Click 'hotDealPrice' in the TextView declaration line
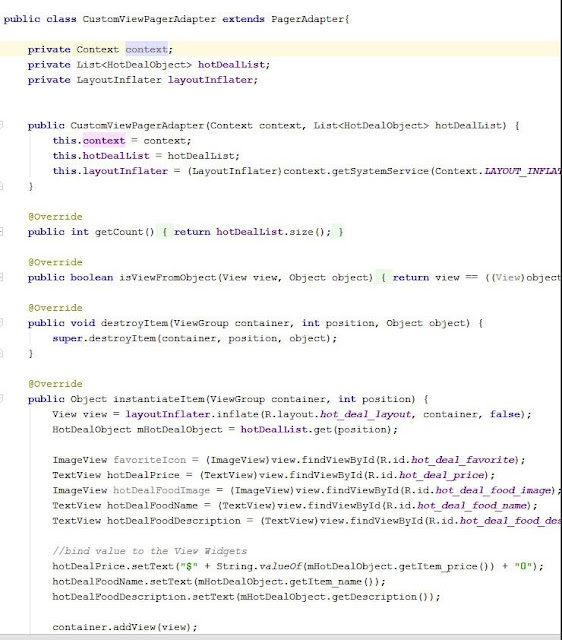Image resolution: width=562 pixels, height=640 pixels. [143, 475]
